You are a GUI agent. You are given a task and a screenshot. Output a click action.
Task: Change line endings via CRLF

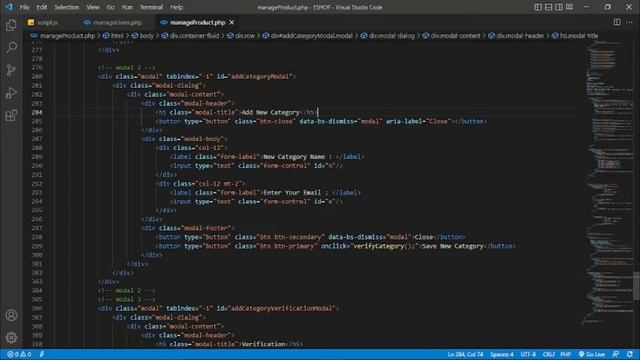pyautogui.click(x=549, y=354)
